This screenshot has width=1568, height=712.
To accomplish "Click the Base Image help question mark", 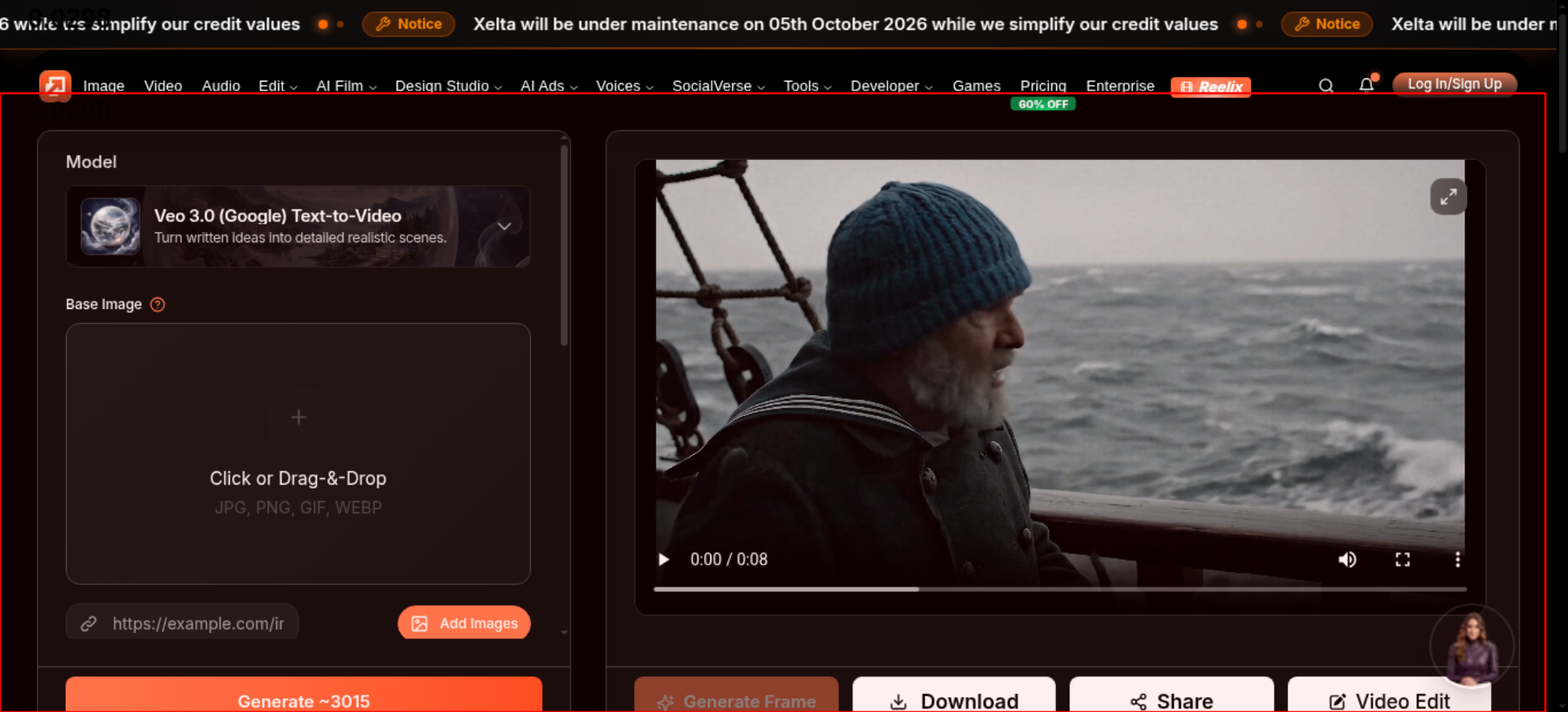I will 158,304.
